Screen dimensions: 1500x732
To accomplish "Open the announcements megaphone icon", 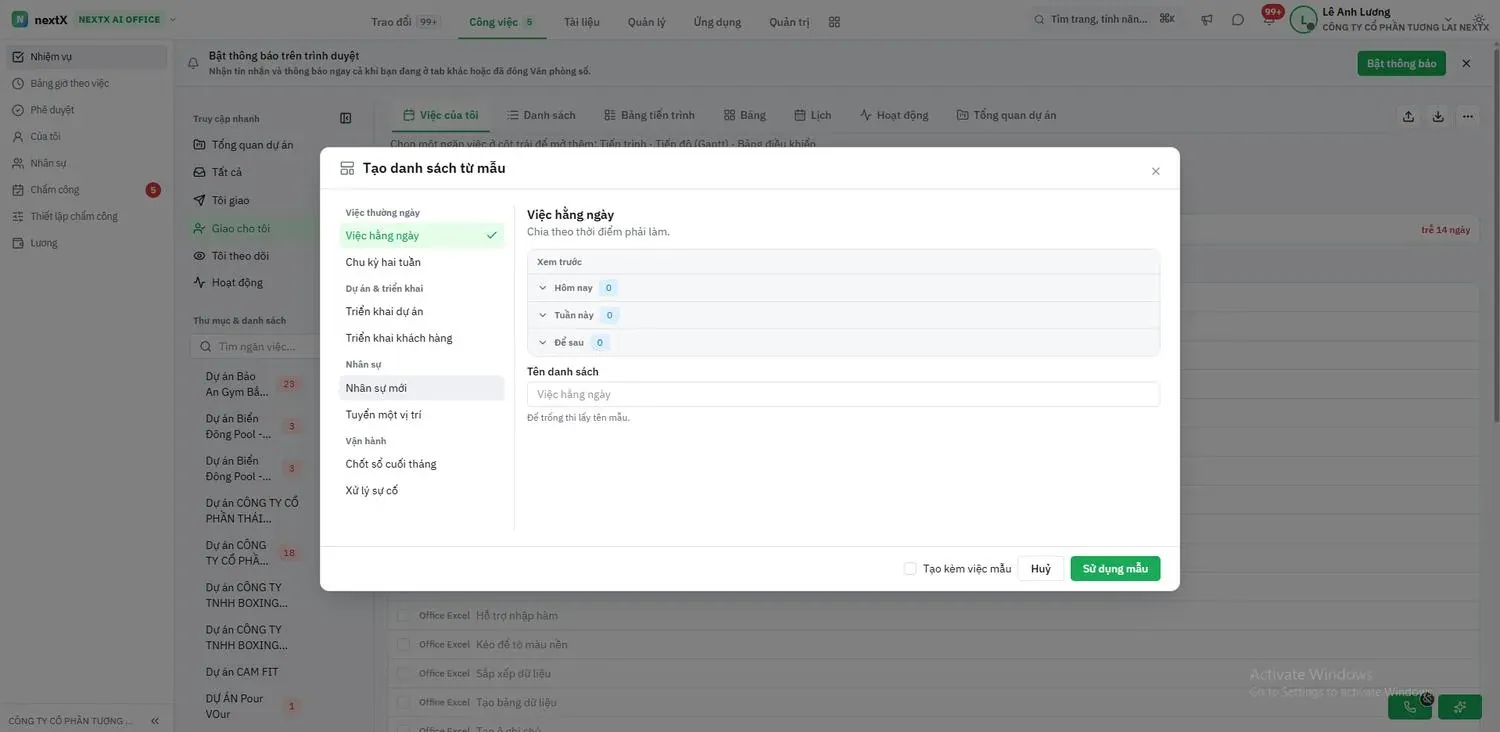I will coord(1207,20).
